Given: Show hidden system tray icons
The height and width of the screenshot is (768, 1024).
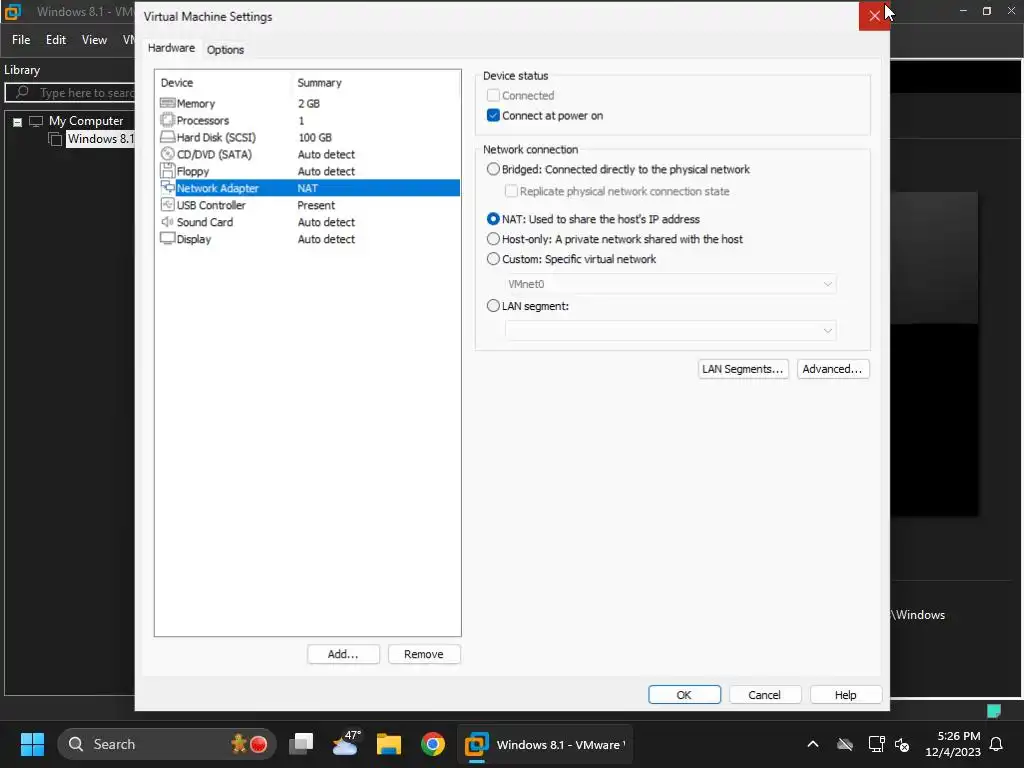Looking at the screenshot, I should click(813, 744).
